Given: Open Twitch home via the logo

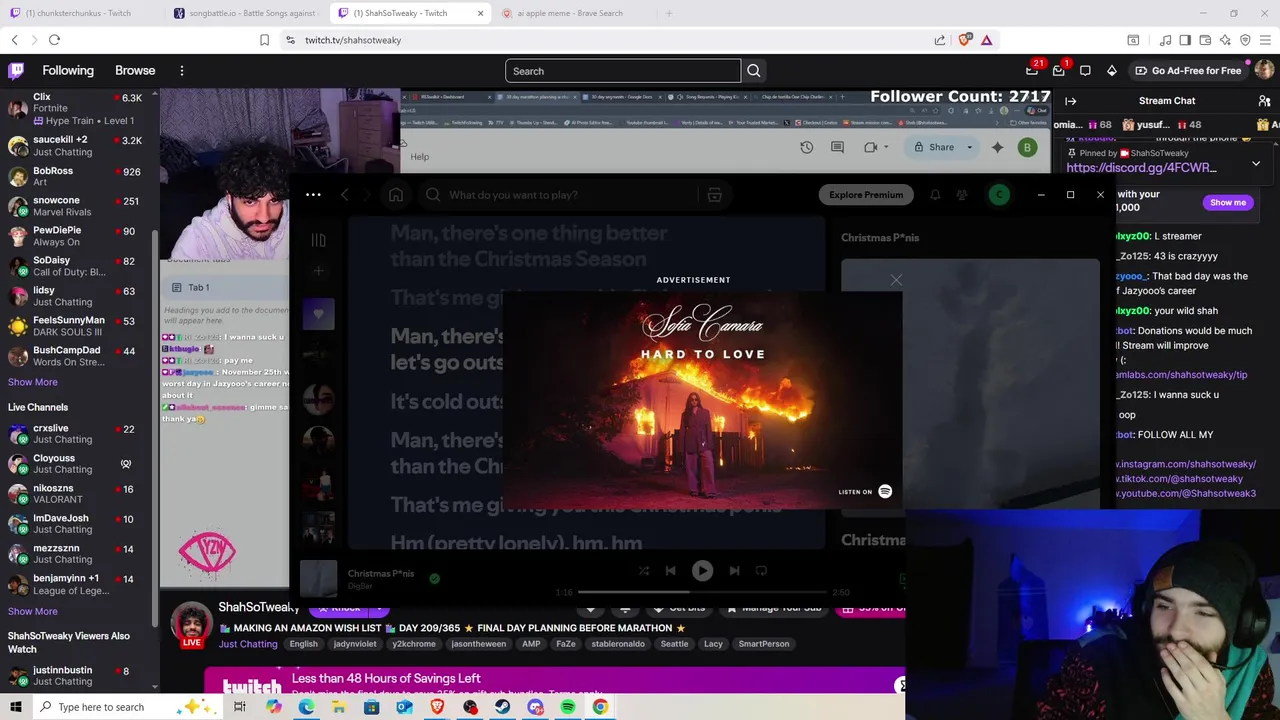Looking at the screenshot, I should [x=16, y=71].
